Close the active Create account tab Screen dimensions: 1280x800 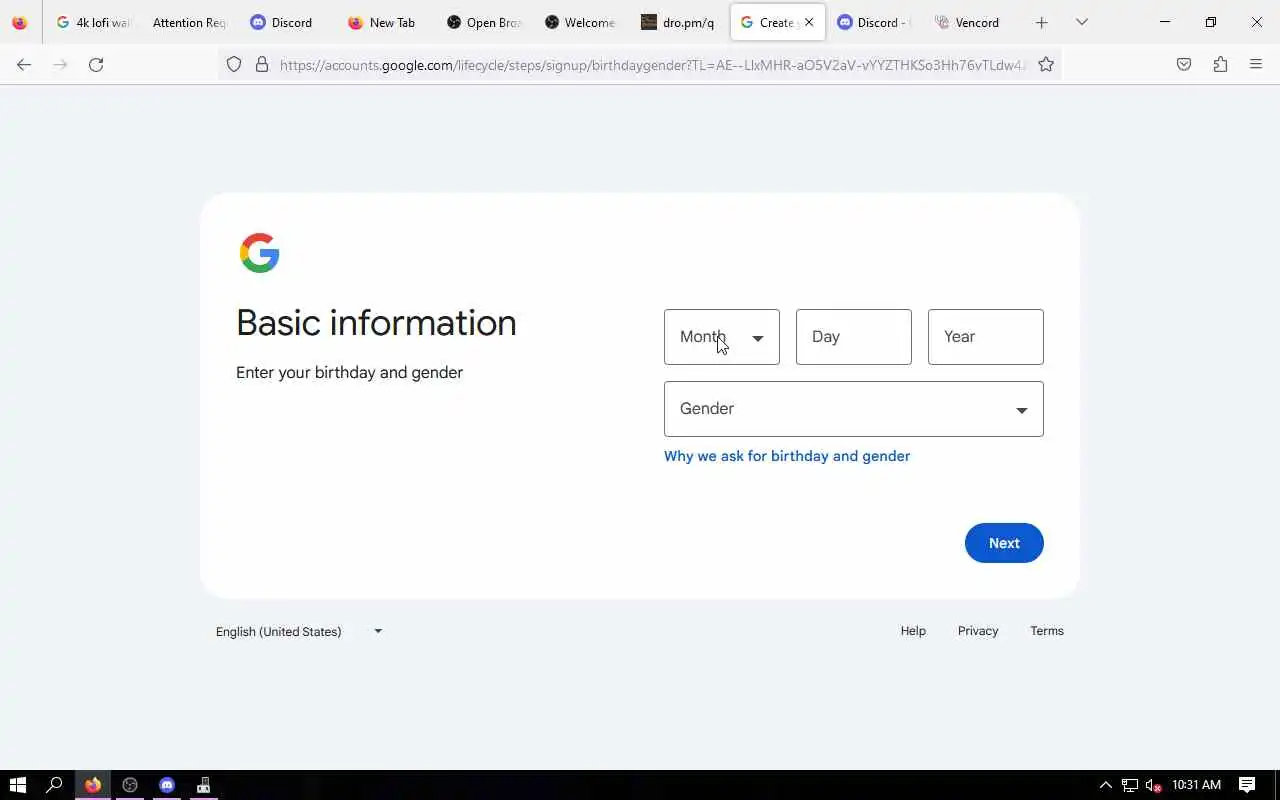(809, 22)
